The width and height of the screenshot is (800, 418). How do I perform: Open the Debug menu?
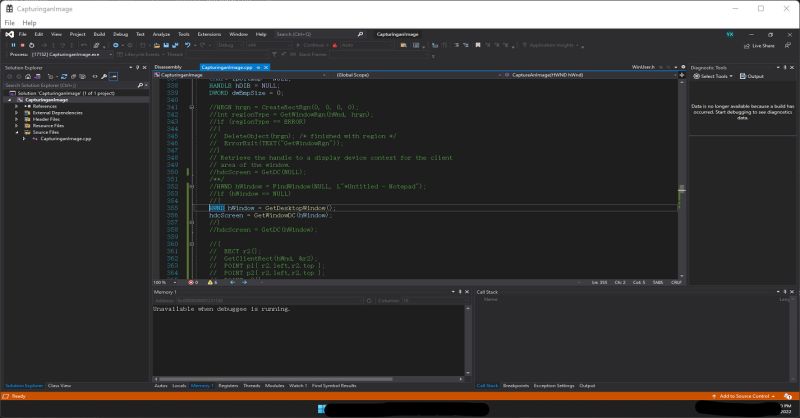point(120,34)
